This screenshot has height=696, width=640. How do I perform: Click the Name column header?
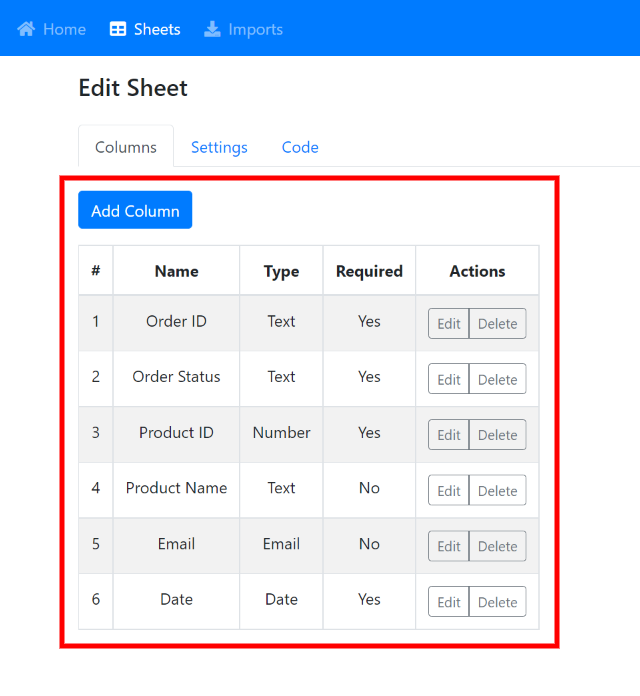click(176, 271)
